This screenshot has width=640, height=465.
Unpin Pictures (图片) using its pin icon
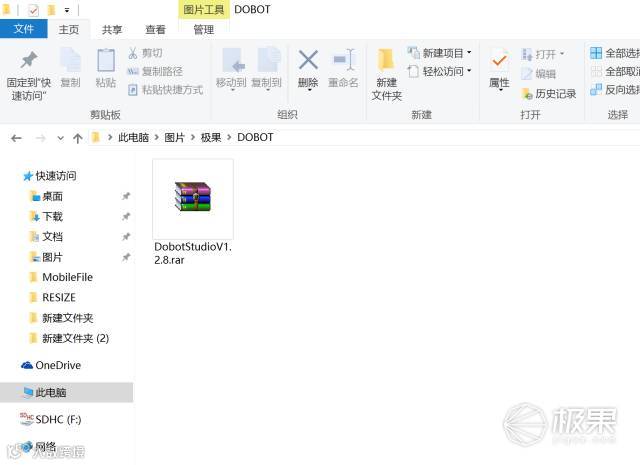[126, 257]
